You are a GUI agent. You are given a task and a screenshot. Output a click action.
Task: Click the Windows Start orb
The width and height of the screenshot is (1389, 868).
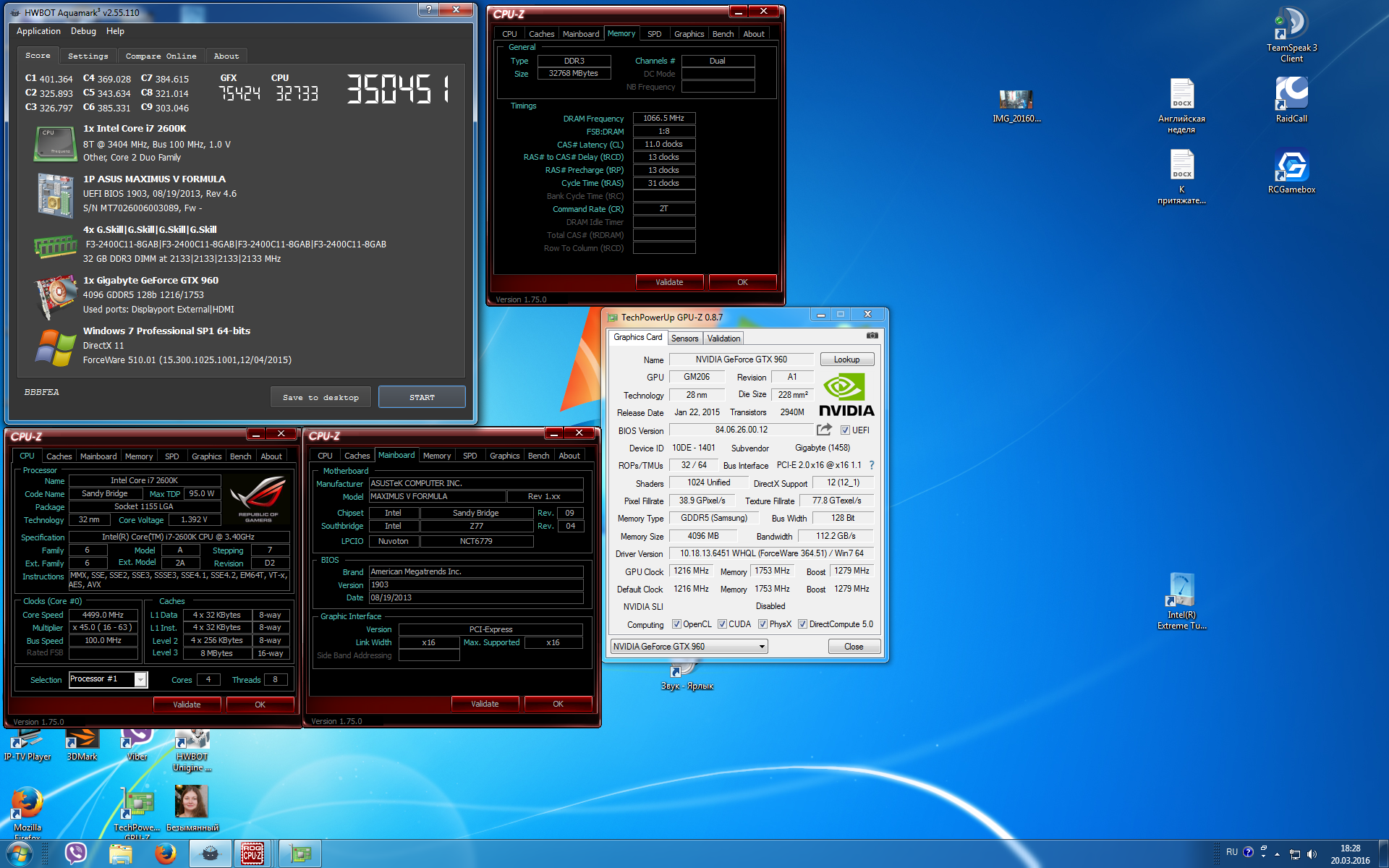(x=20, y=854)
